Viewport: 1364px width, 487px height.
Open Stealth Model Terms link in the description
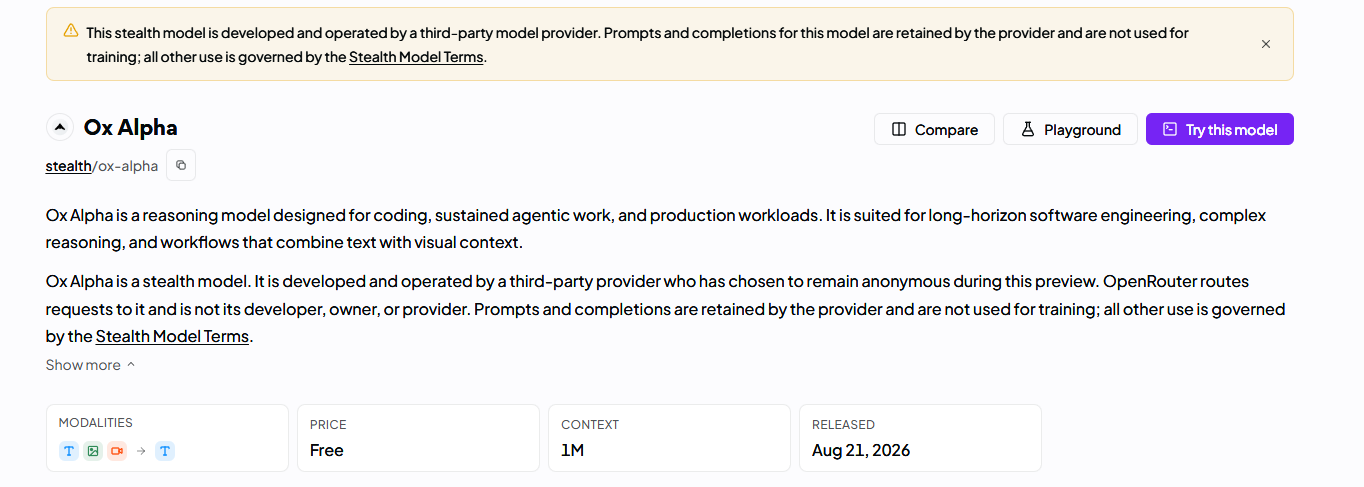[172, 336]
